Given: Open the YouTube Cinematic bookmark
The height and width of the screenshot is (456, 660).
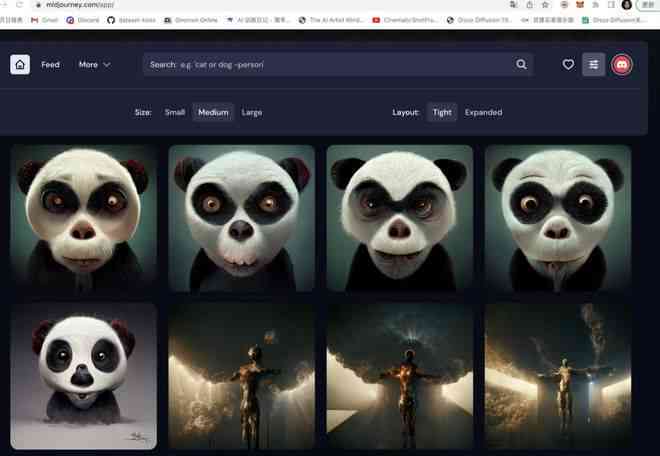Looking at the screenshot, I should point(405,20).
